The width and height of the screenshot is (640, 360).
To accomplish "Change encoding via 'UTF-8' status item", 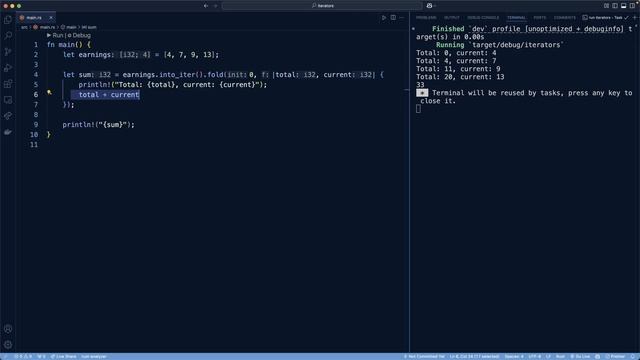I will click(x=534, y=356).
